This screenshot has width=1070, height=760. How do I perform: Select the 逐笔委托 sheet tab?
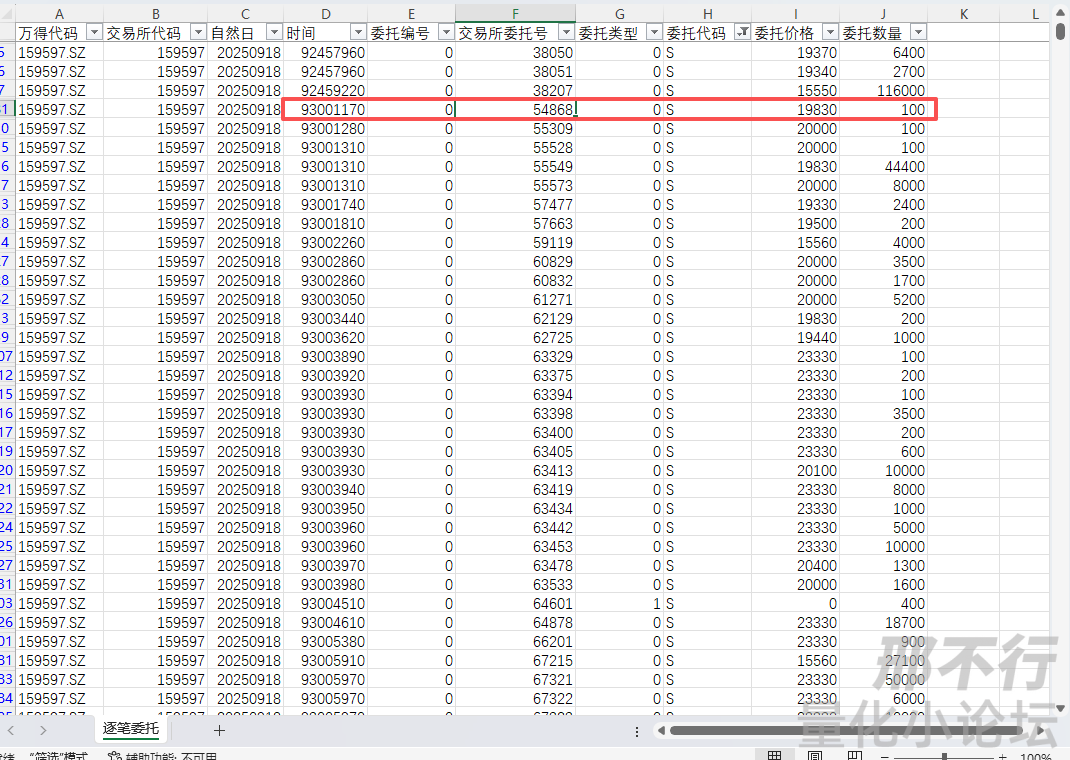pyautogui.click(x=130, y=729)
